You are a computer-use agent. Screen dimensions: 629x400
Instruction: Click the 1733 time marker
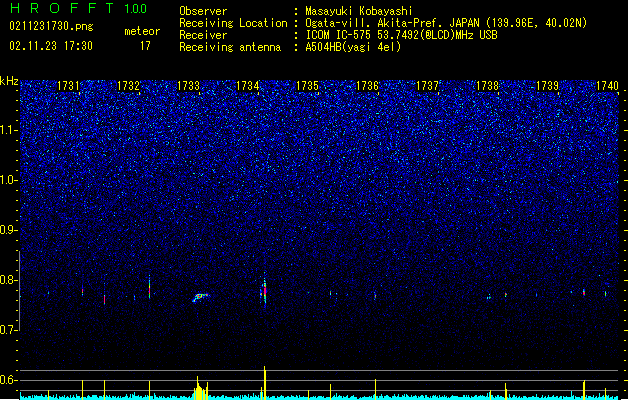click(188, 86)
